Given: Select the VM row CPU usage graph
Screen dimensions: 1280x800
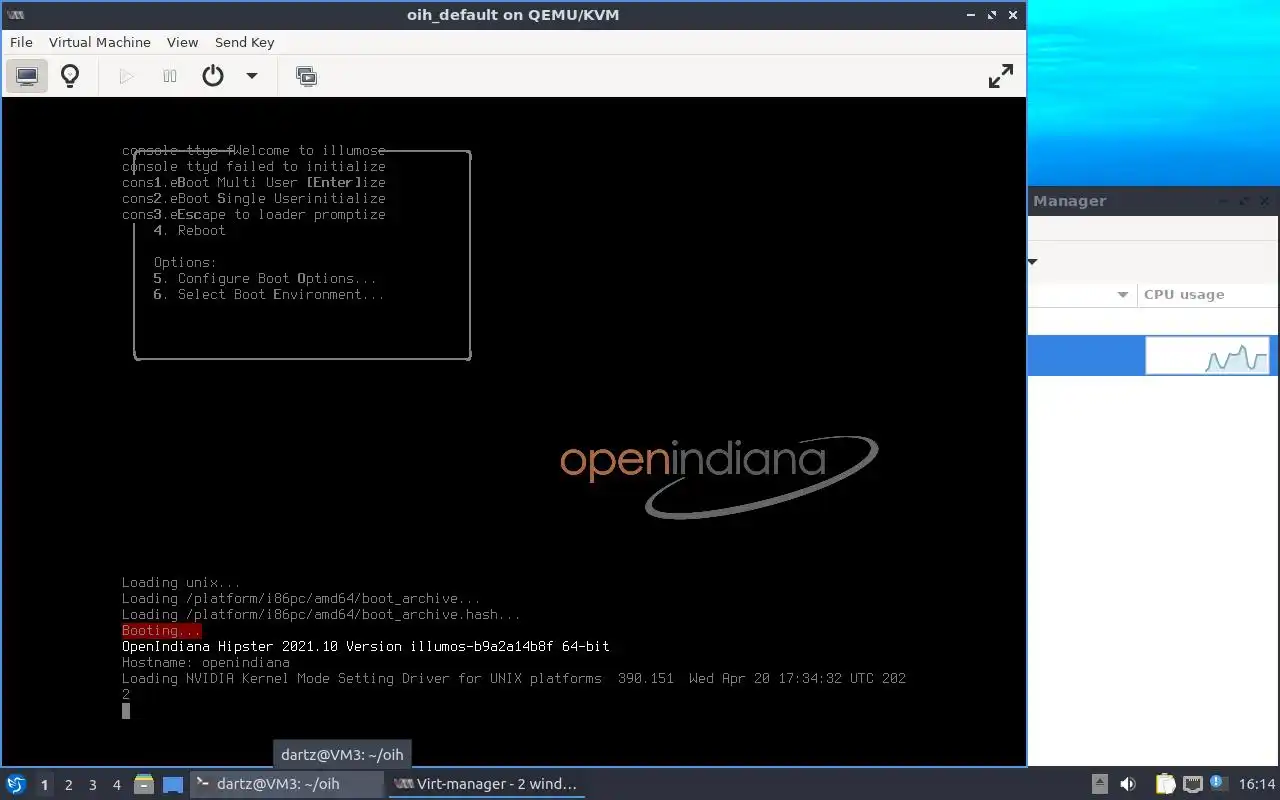Looking at the screenshot, I should click(1207, 355).
